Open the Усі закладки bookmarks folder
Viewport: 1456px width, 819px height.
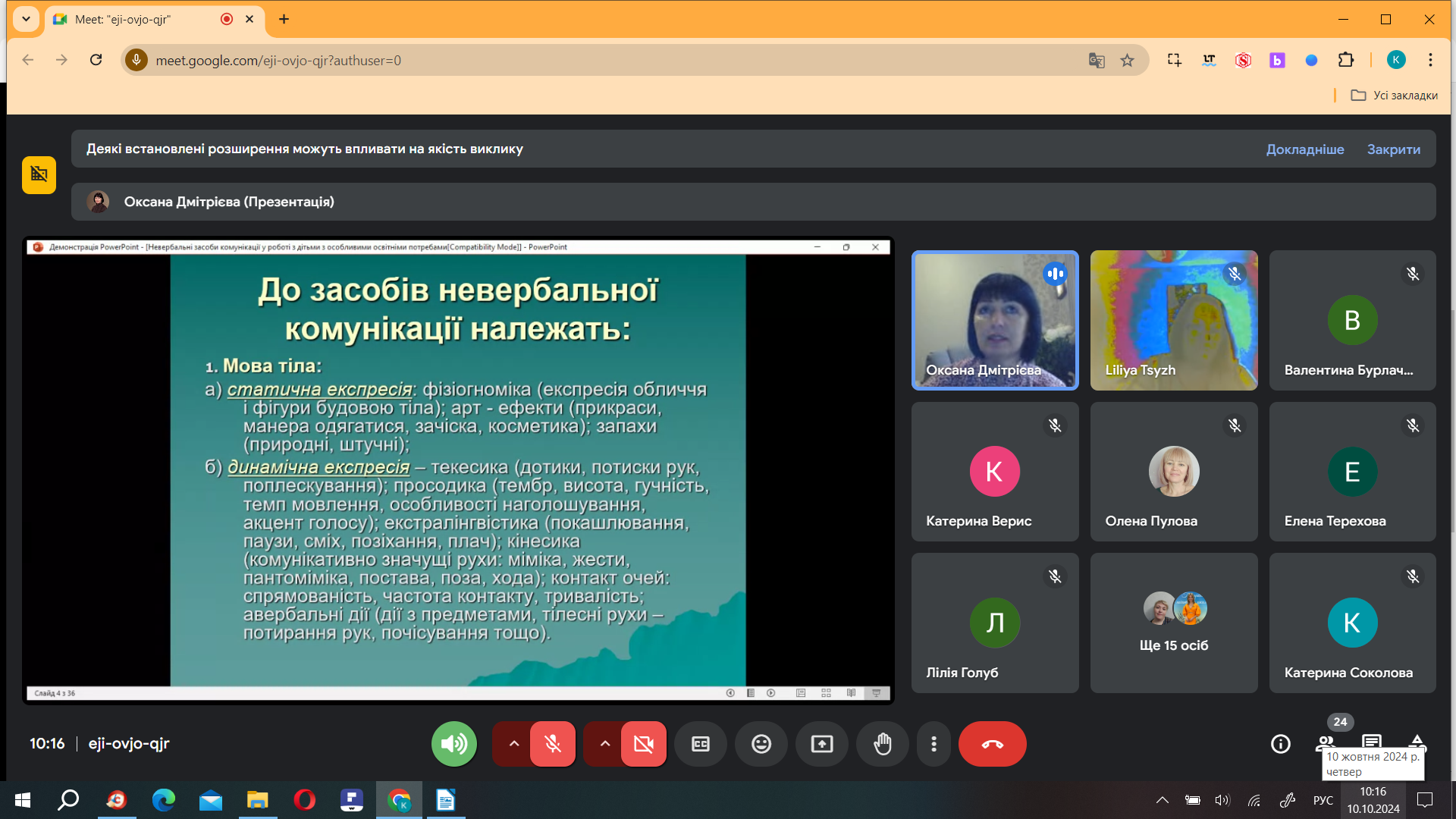[1394, 96]
